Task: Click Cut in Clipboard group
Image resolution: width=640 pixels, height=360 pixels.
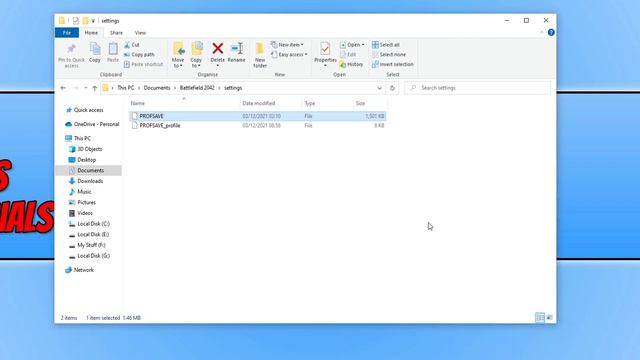Action: (x=131, y=45)
